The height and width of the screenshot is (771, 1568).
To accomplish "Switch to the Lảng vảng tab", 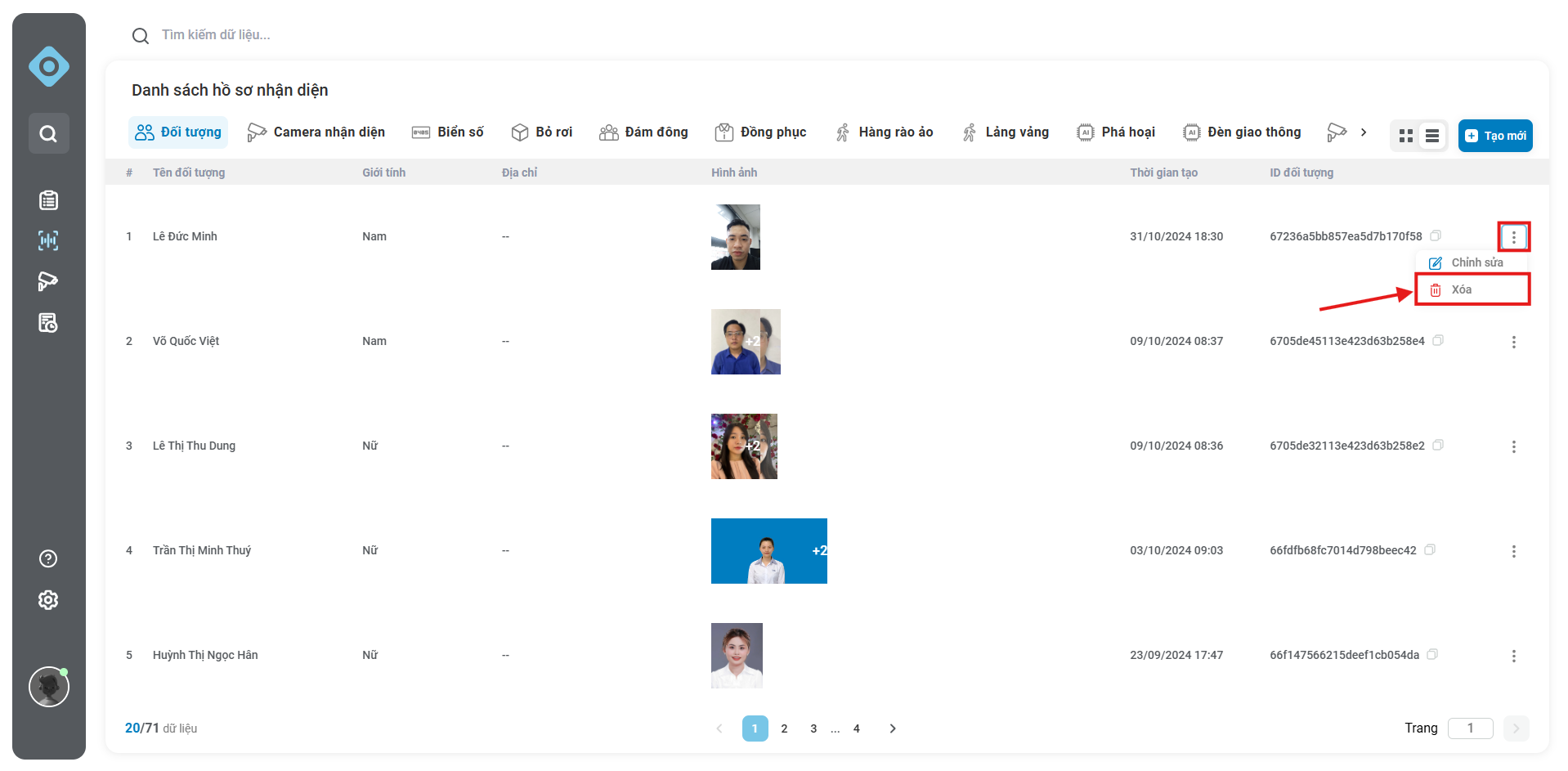I will pyautogui.click(x=1006, y=132).
